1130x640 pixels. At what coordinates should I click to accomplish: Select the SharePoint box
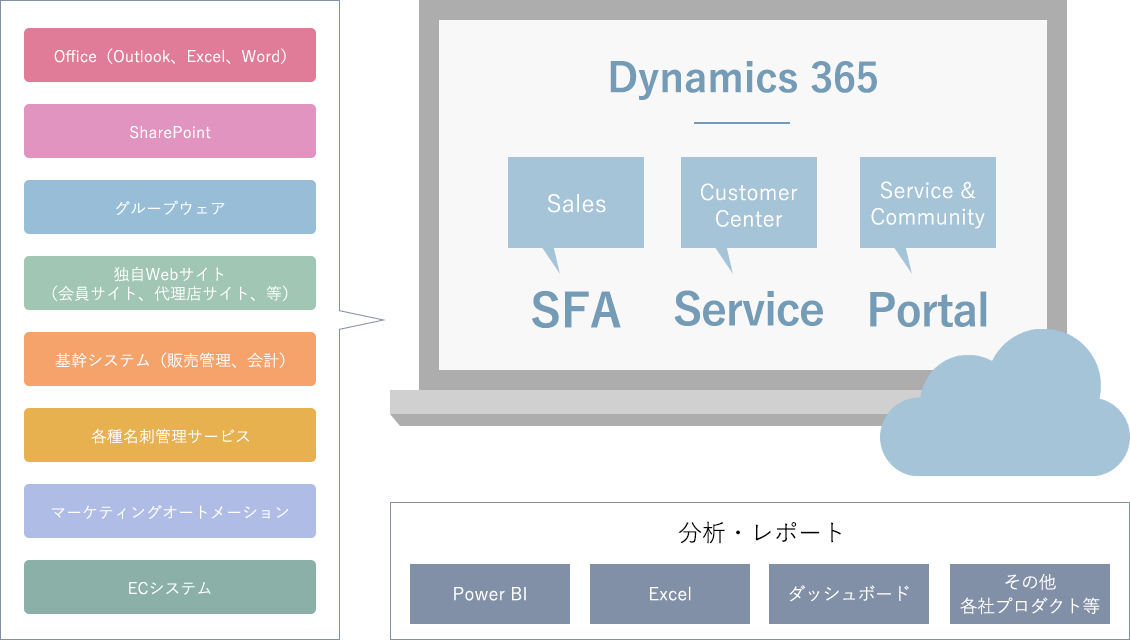click(170, 131)
